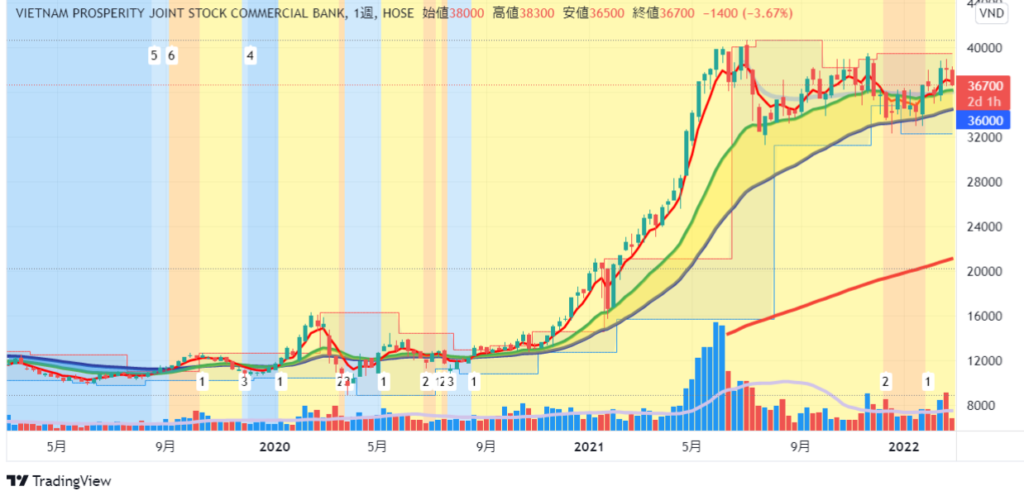Click the chart marker labeled 5
This screenshot has width=1024, height=491.
tap(154, 55)
